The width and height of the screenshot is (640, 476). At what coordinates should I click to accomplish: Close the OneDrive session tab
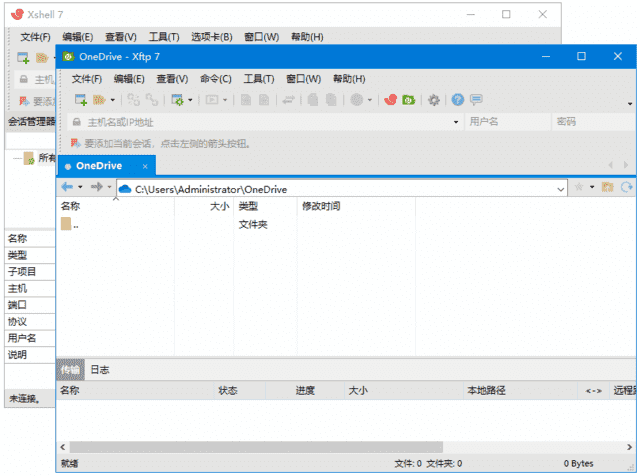tap(145, 166)
